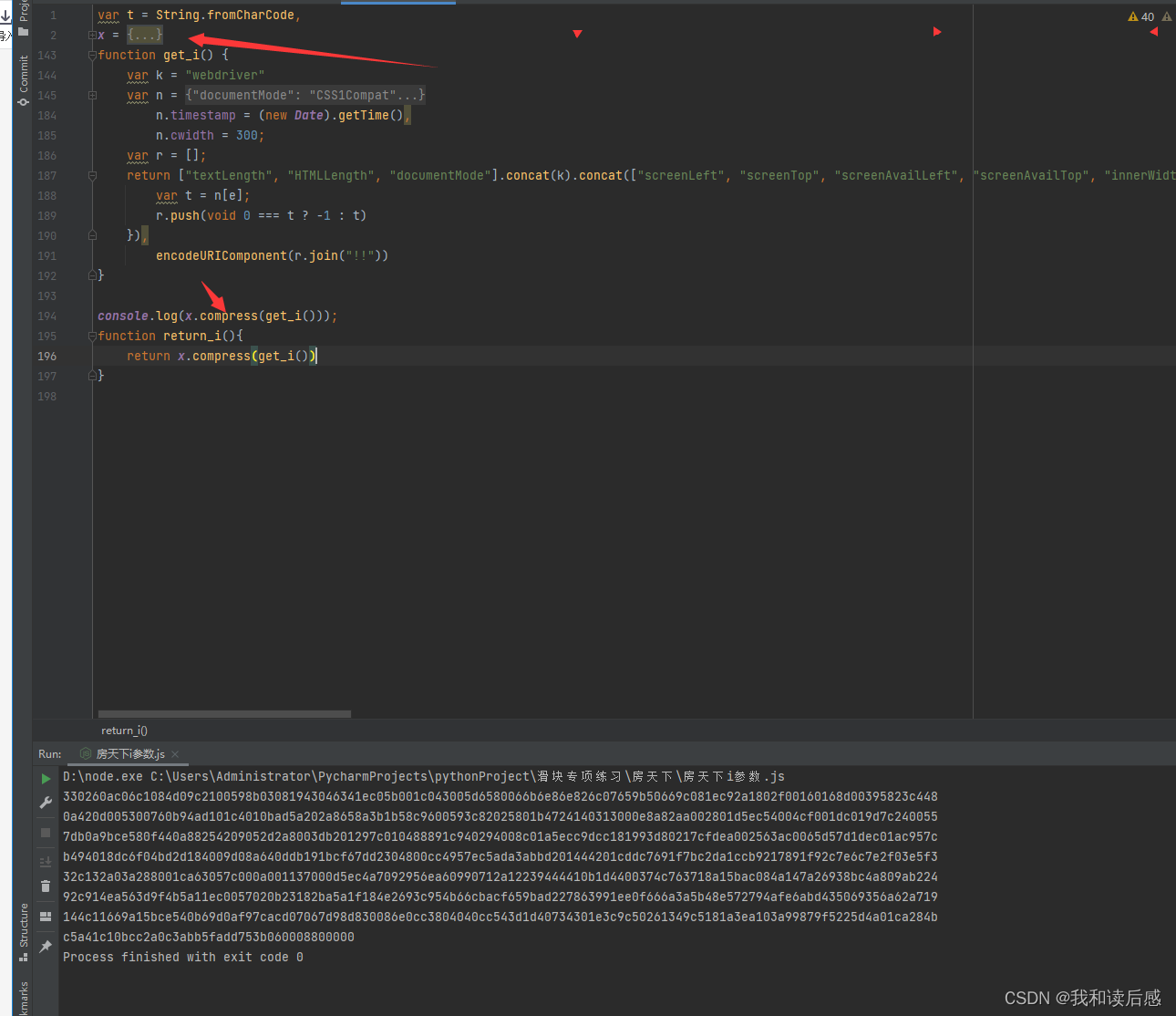The image size is (1176, 1016).
Task: Pin the Run tab with pin icon
Action: (x=46, y=947)
